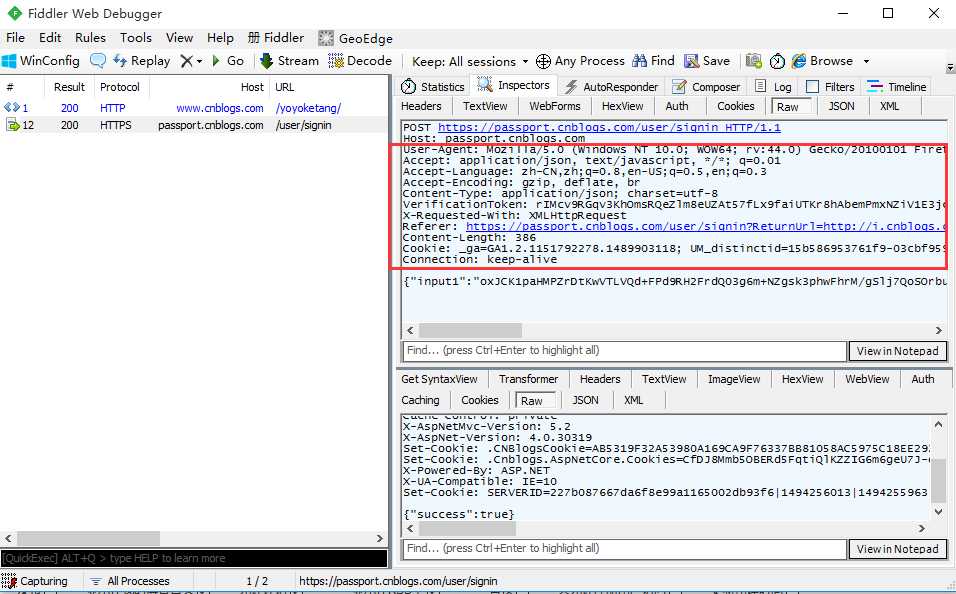Click the Go resume button
Viewport: 956px width, 594px height.
coord(228,61)
